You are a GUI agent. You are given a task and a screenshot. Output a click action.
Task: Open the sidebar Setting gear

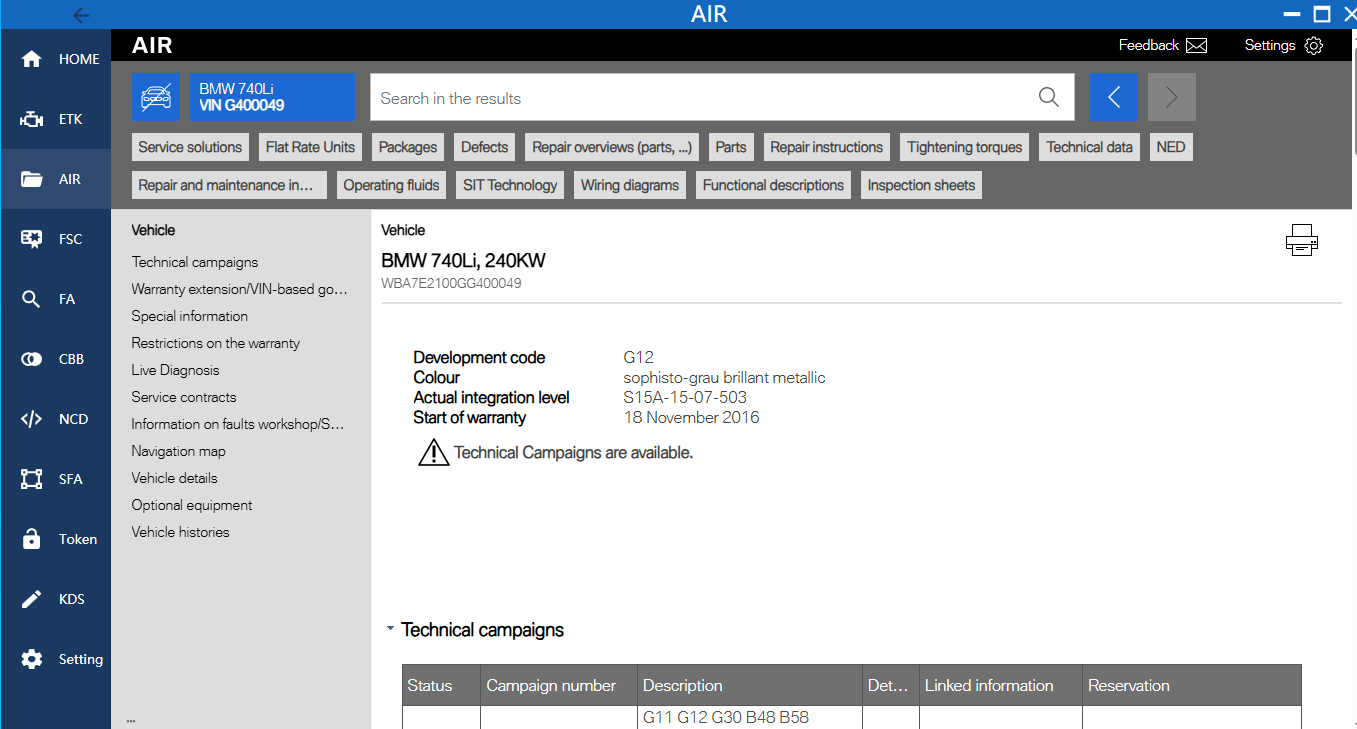pos(55,659)
